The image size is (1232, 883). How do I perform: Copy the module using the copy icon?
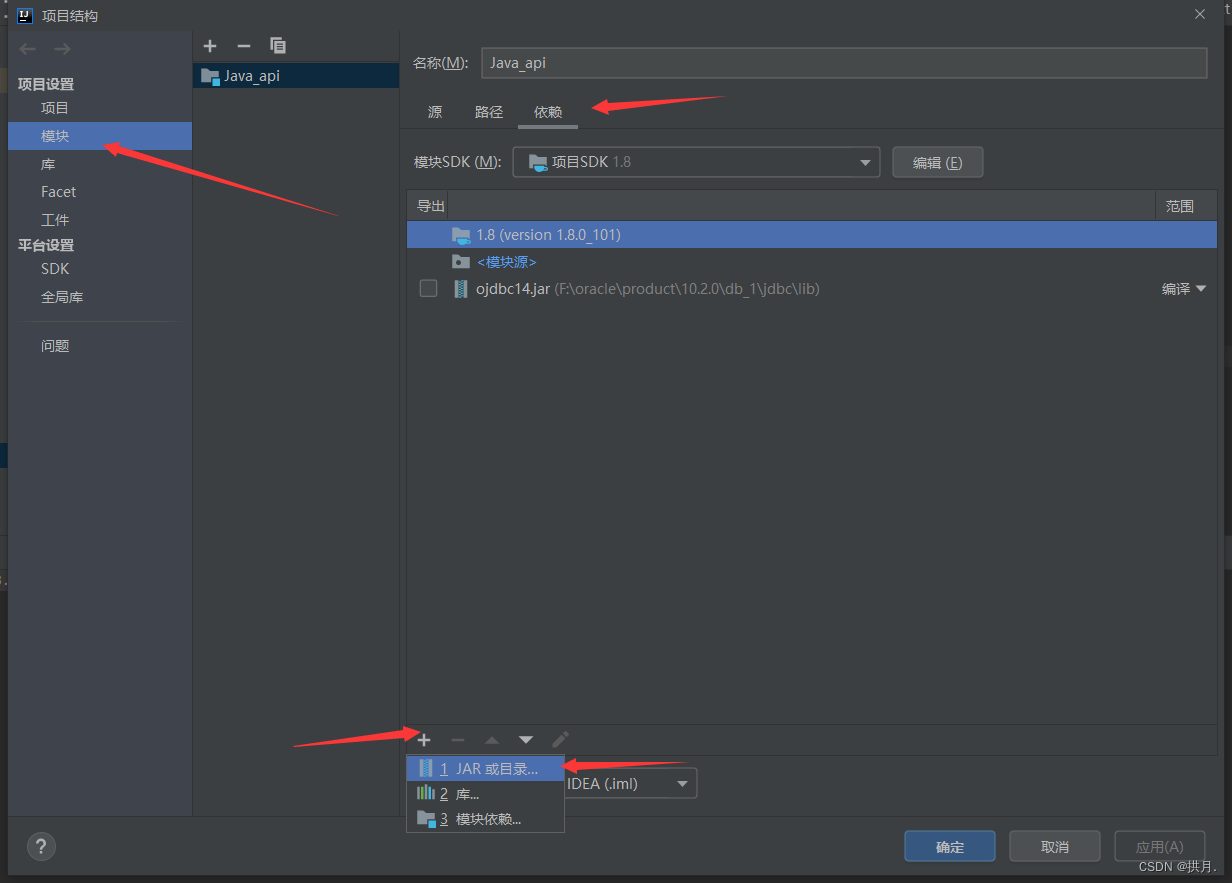point(277,46)
